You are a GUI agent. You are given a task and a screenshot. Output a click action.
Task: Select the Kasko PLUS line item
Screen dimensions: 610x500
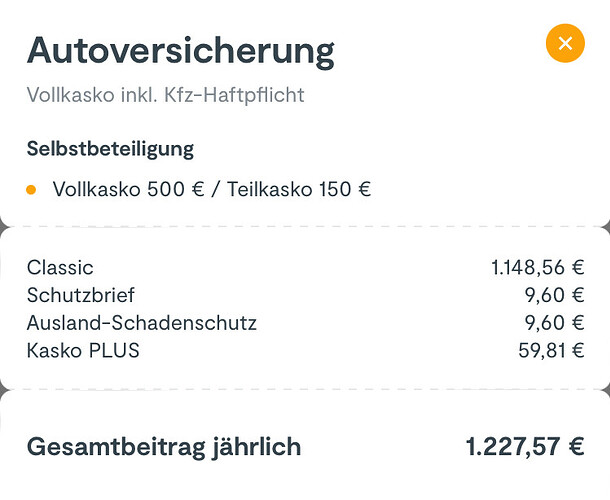[83, 351]
